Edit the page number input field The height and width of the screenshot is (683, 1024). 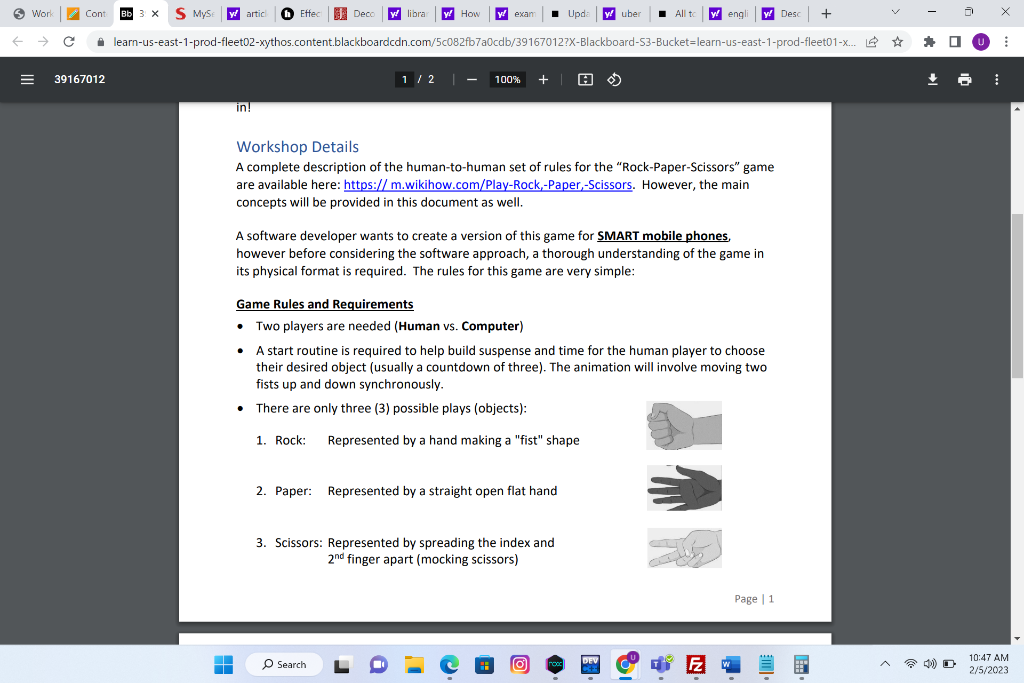[x=404, y=79]
